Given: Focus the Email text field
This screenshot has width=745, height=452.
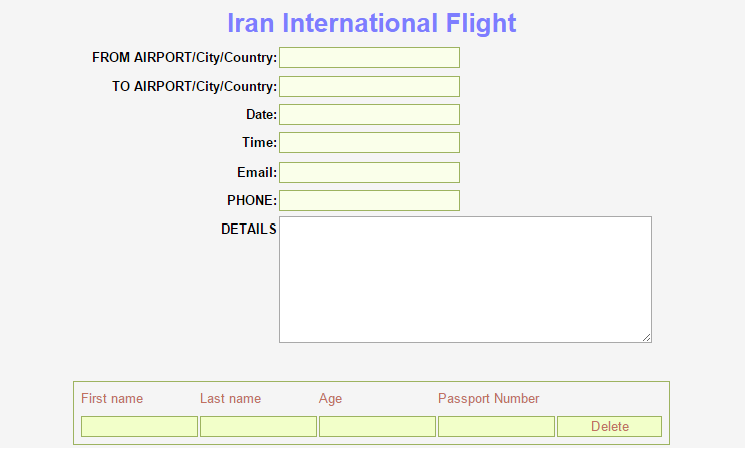Looking at the screenshot, I should click(x=369, y=173).
